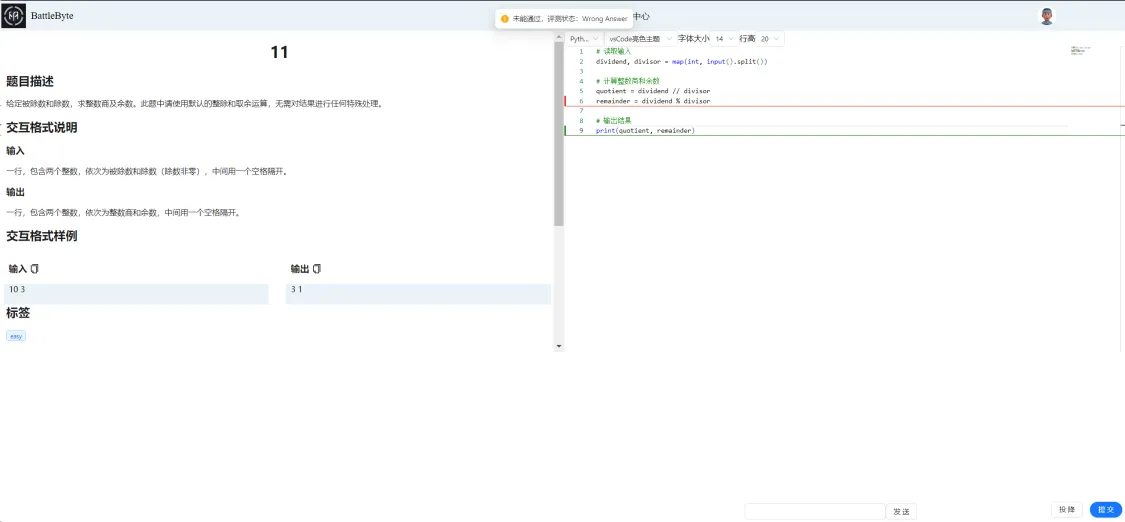Copy the sample input with the copy icon
Screen dimensions: 1125x522
tap(35, 269)
